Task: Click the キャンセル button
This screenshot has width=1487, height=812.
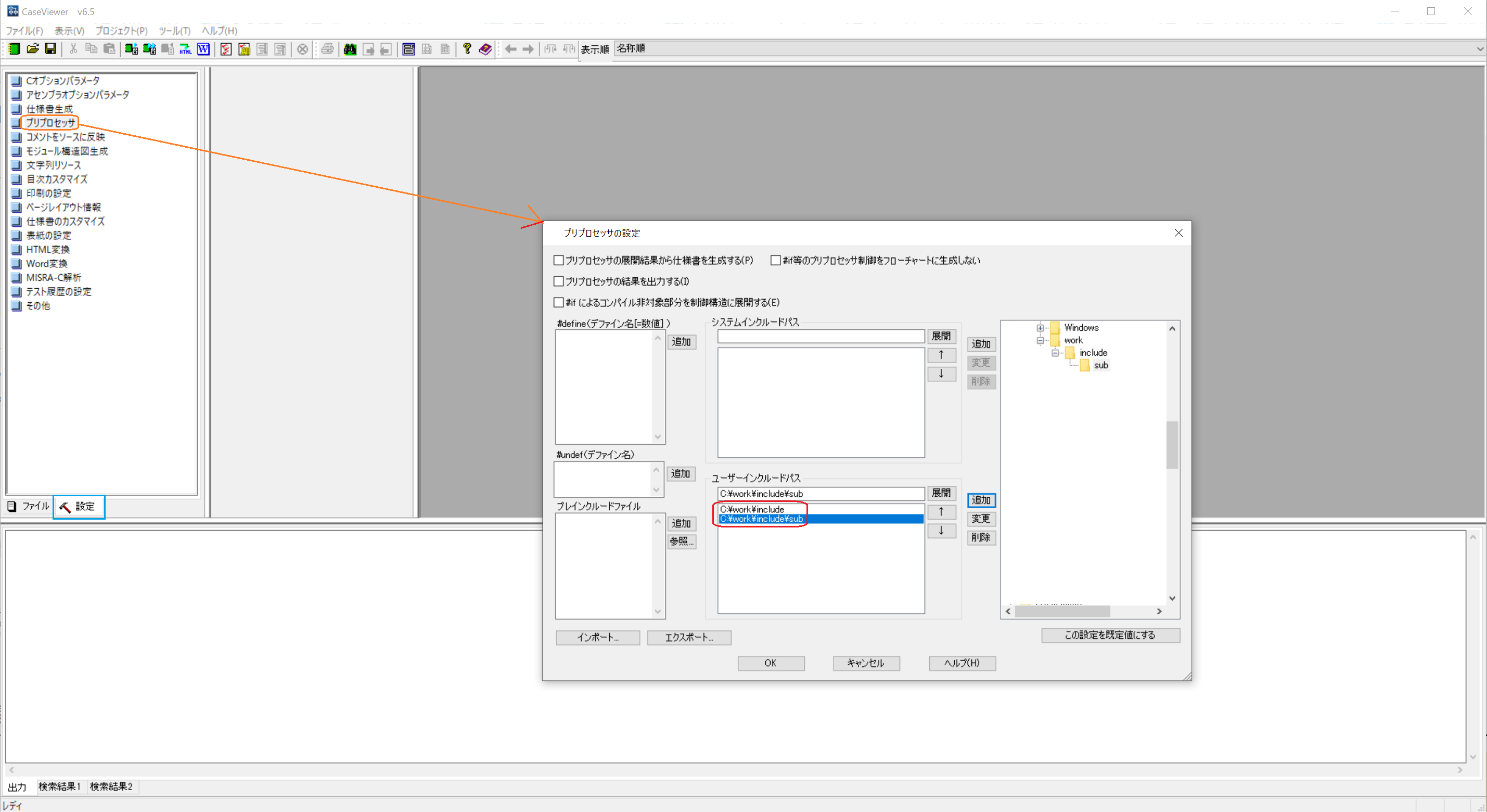Action: click(866, 663)
